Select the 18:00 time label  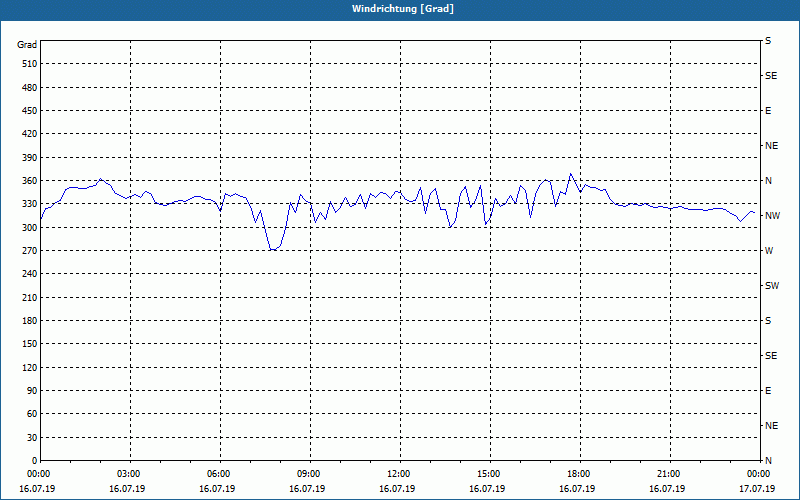[x=579, y=474]
